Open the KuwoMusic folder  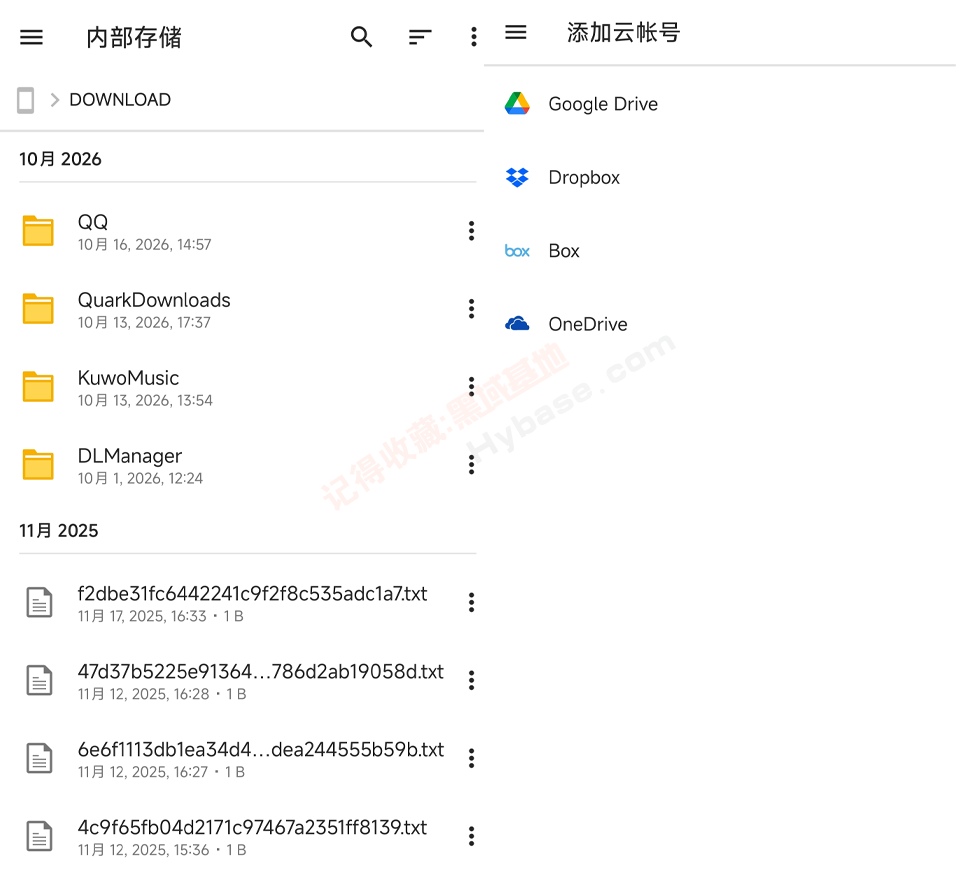(x=242, y=387)
